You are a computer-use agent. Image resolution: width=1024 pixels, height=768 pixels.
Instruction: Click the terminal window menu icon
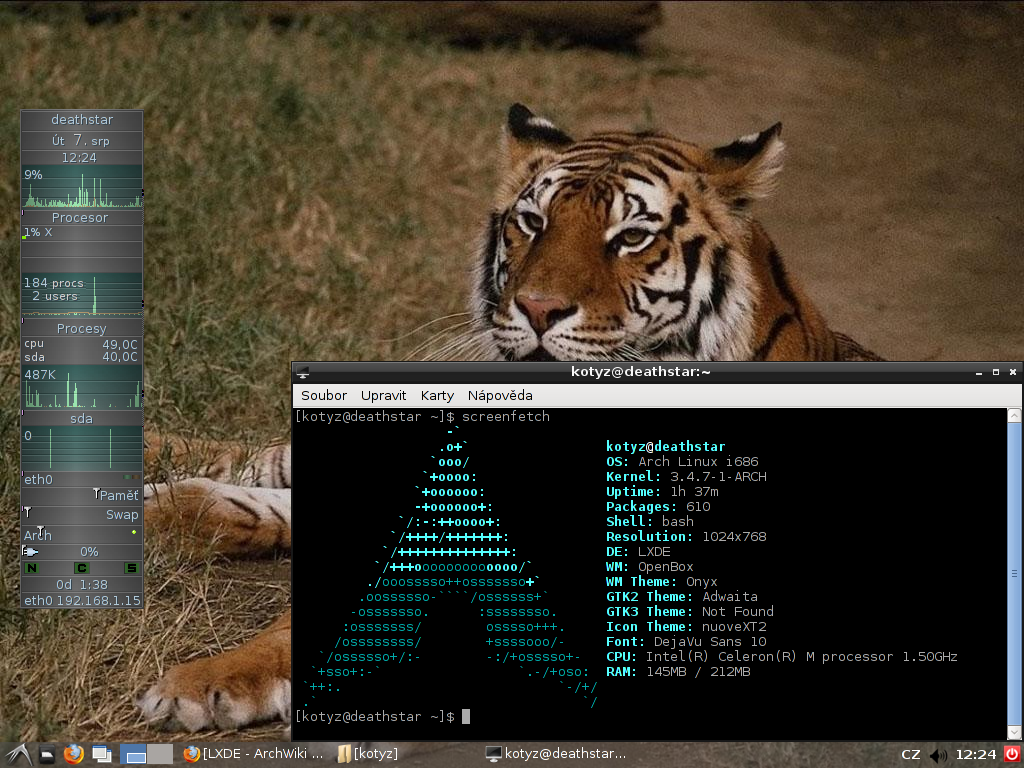[x=302, y=372]
